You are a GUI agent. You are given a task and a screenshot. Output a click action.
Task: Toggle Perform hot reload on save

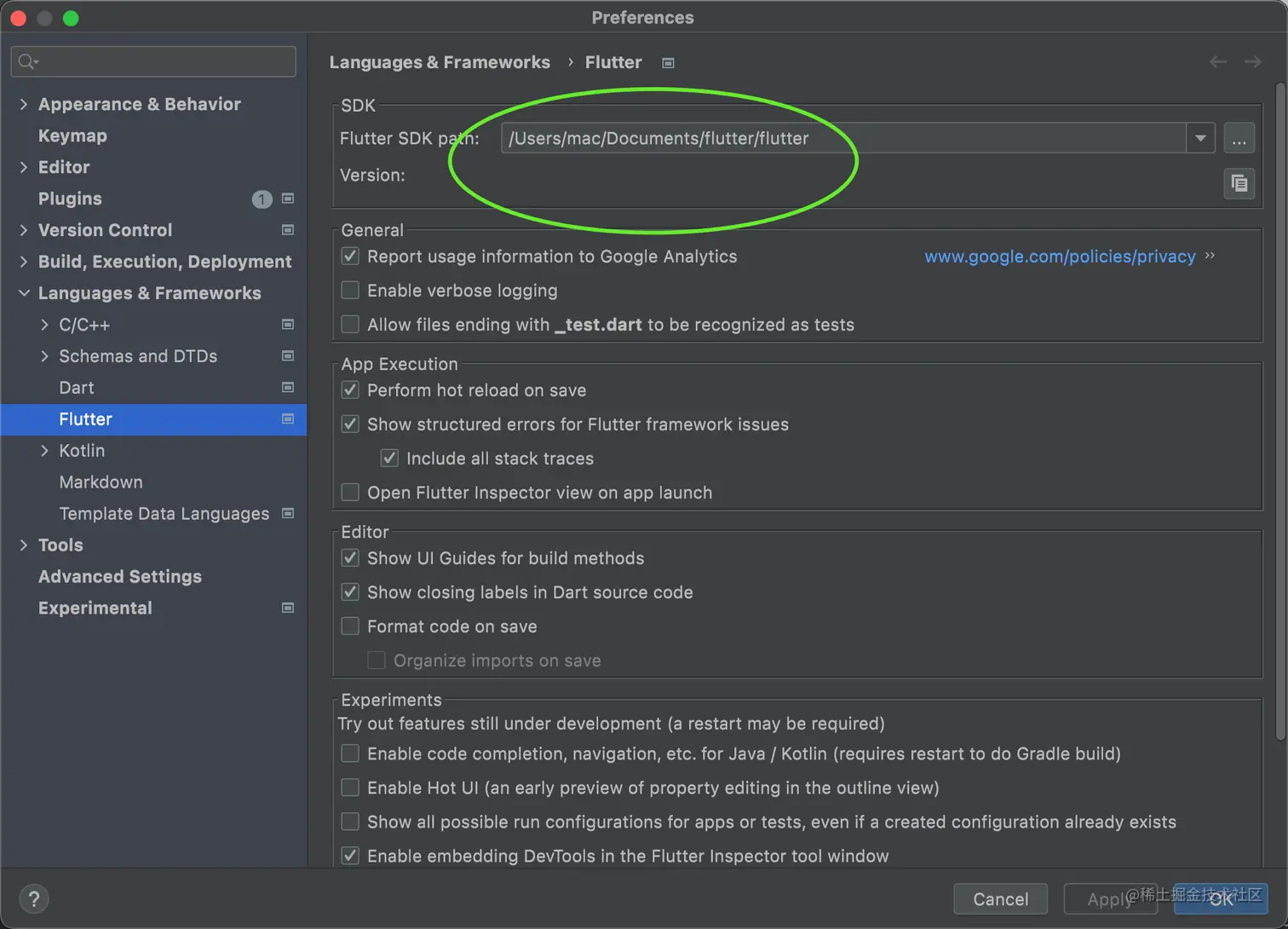point(350,390)
